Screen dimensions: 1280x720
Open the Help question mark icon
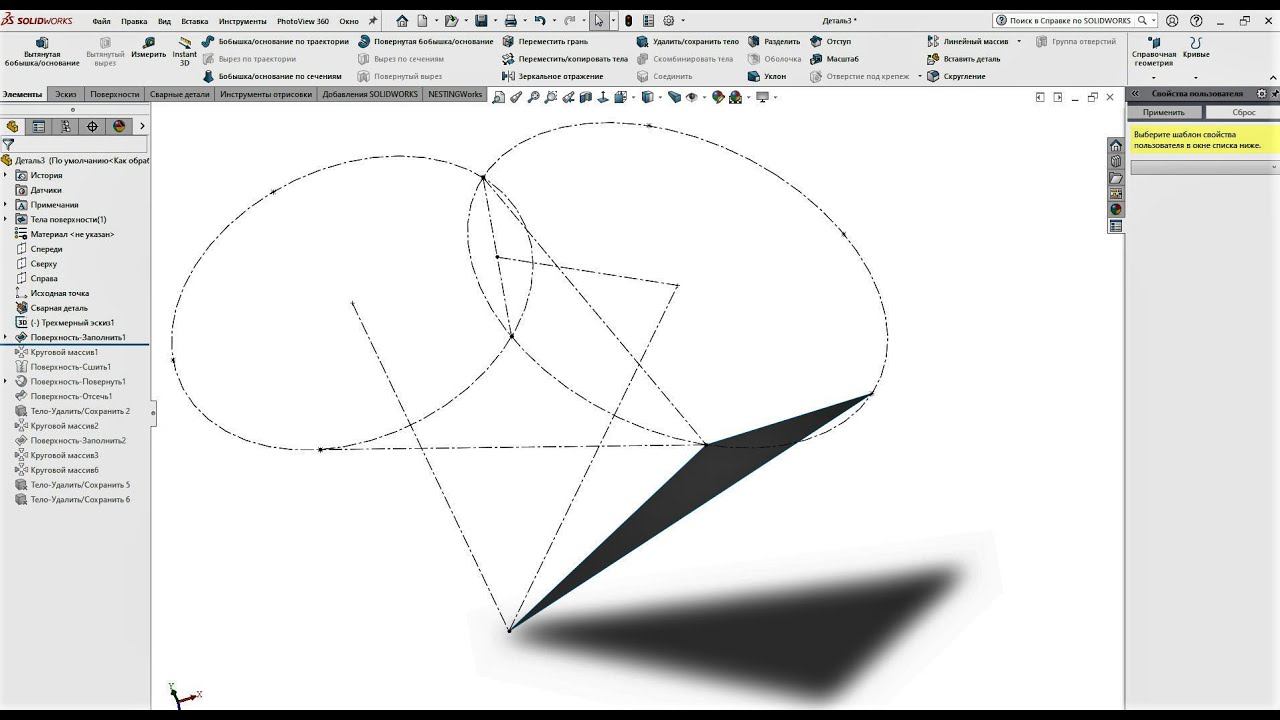click(x=1196, y=20)
